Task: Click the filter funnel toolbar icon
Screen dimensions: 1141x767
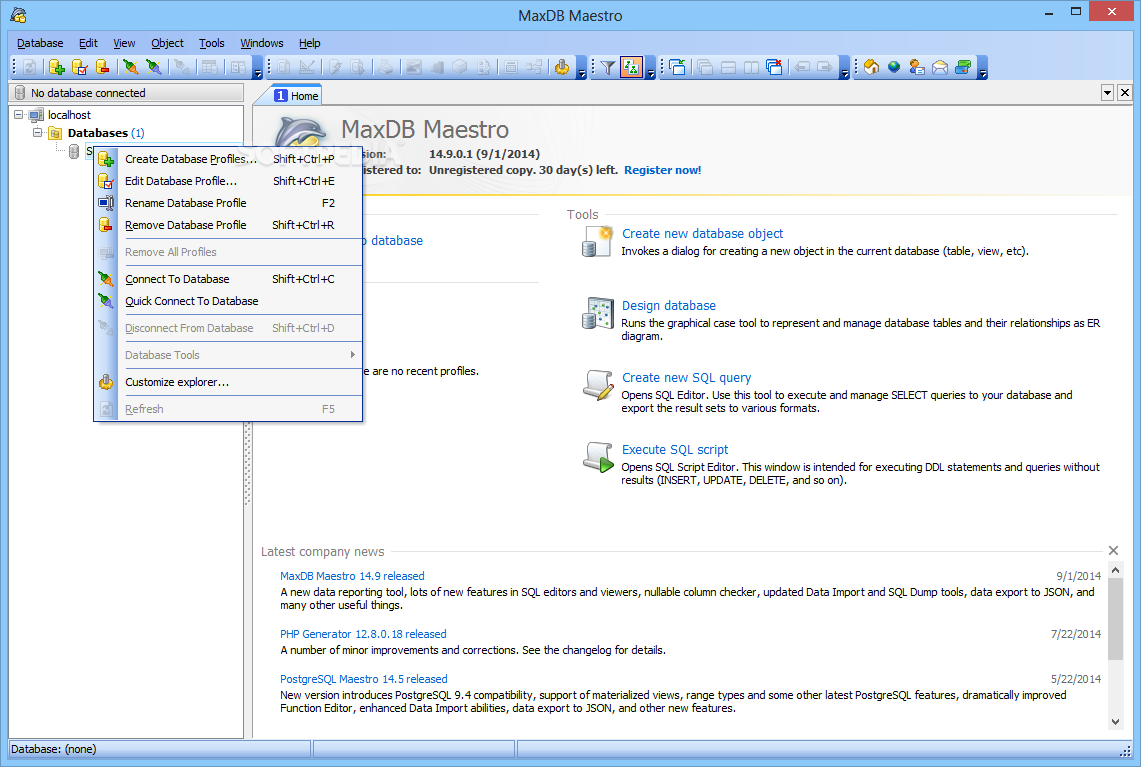Action: (608, 68)
